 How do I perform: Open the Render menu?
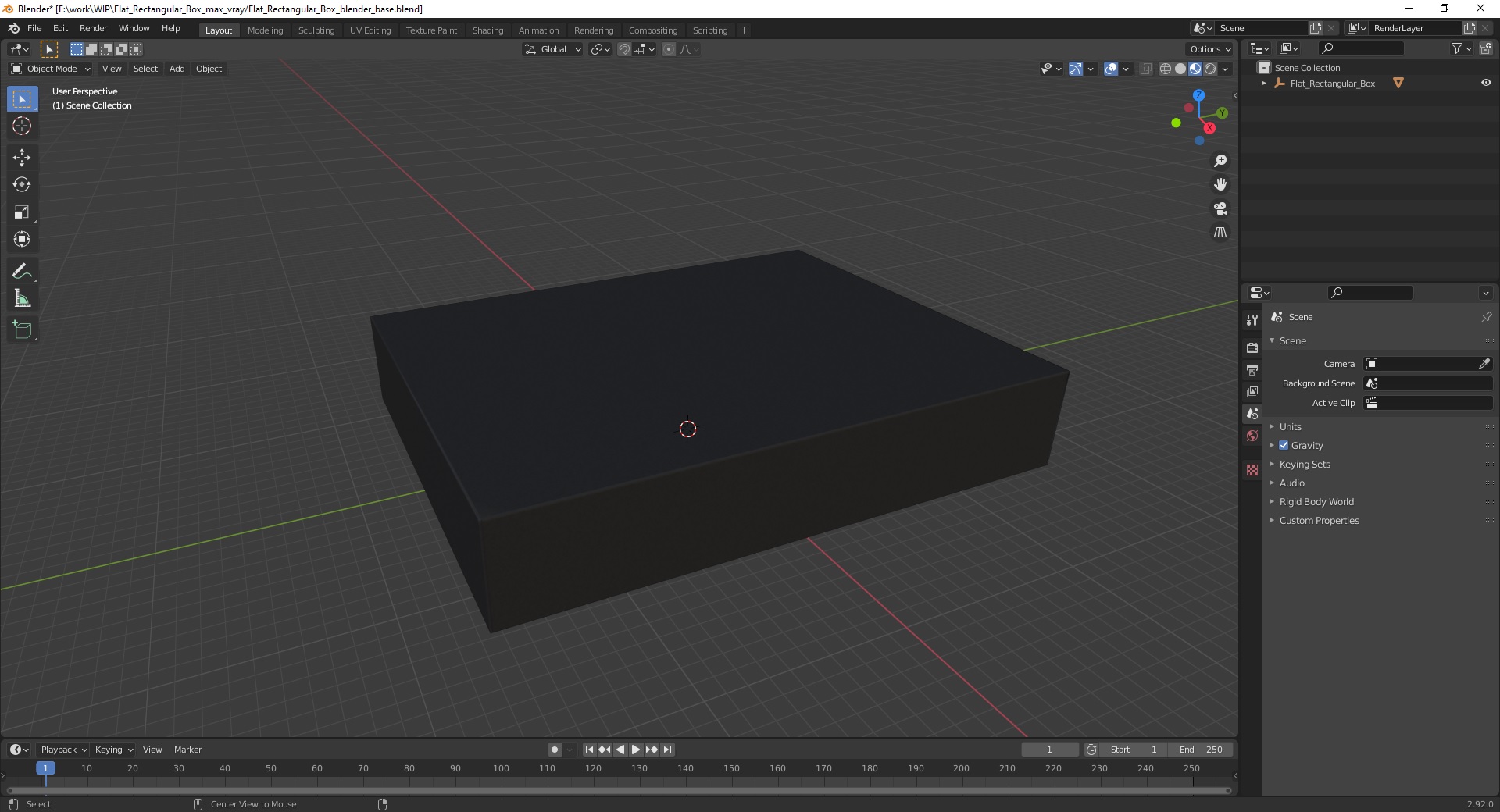click(94, 28)
